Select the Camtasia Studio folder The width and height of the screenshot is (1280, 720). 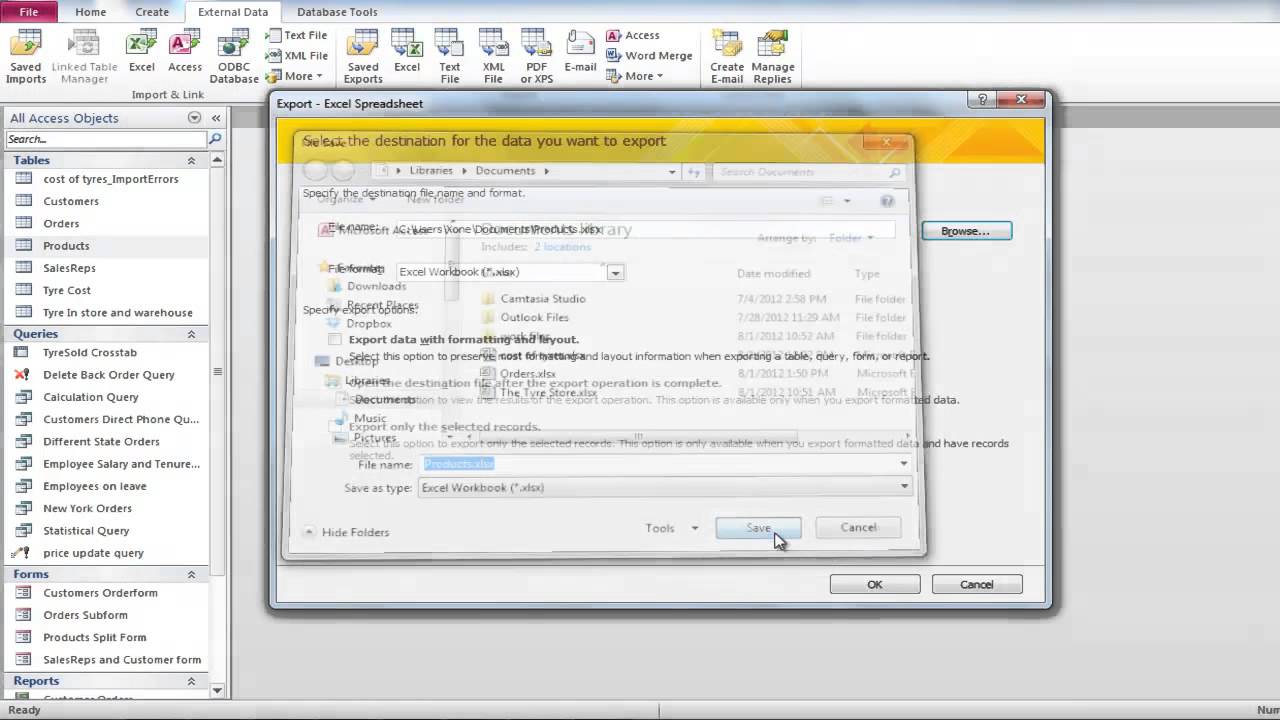tap(543, 298)
